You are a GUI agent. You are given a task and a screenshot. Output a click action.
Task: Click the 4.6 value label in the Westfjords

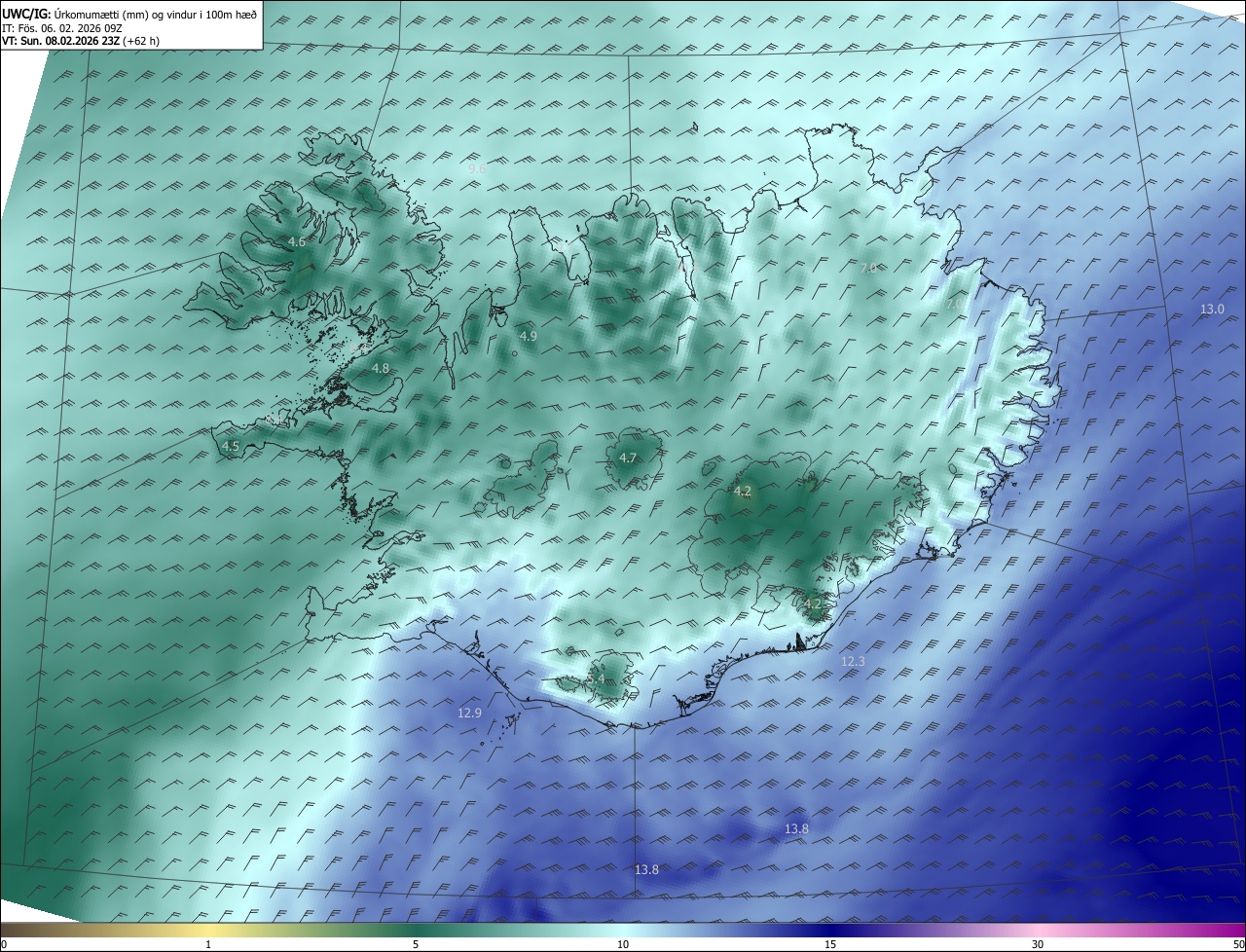(297, 241)
